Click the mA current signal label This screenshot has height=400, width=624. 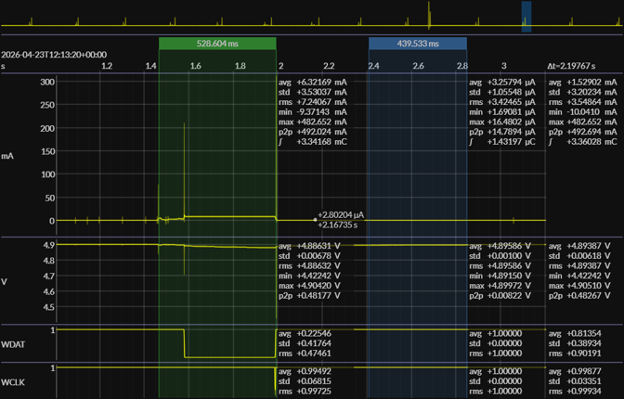click(x=7, y=156)
